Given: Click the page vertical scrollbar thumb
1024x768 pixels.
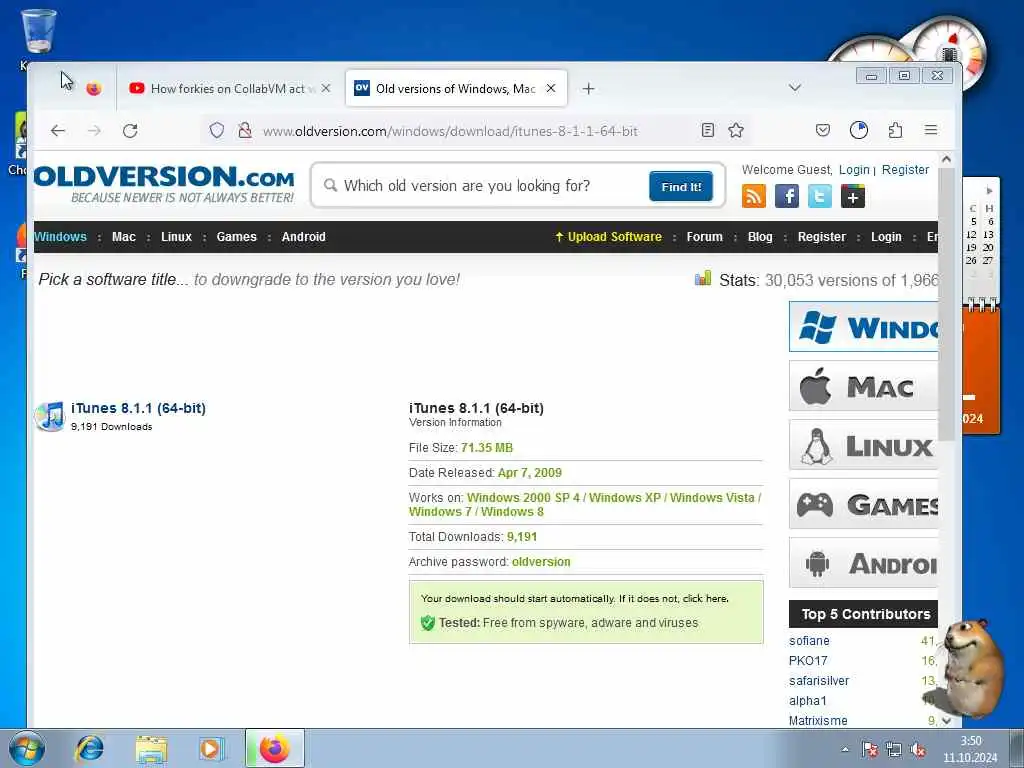Looking at the screenshot, I should [946, 303].
